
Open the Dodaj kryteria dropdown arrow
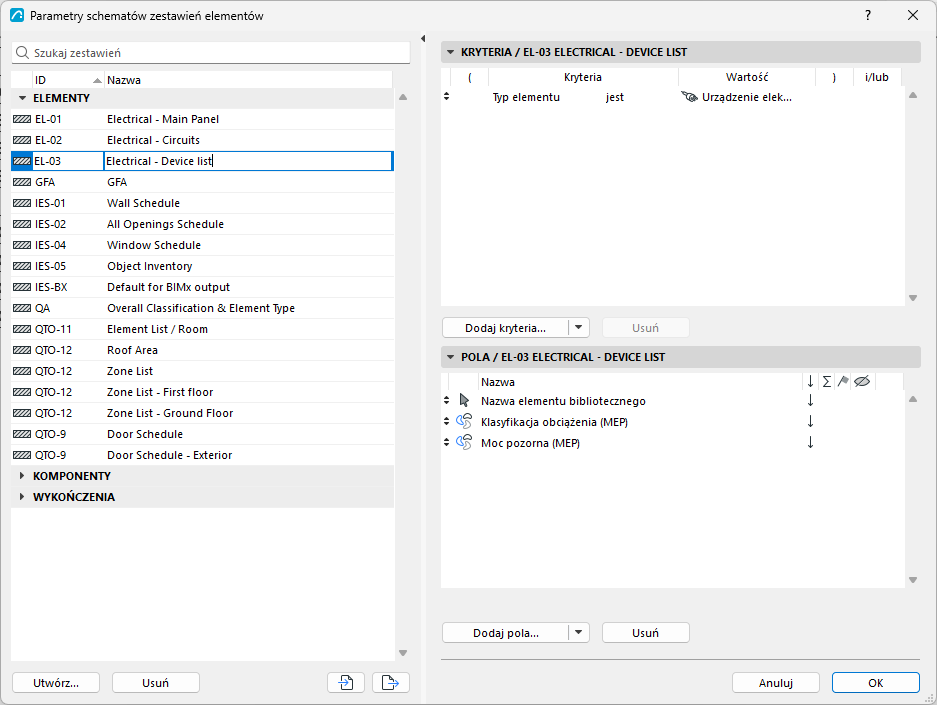[x=578, y=327]
